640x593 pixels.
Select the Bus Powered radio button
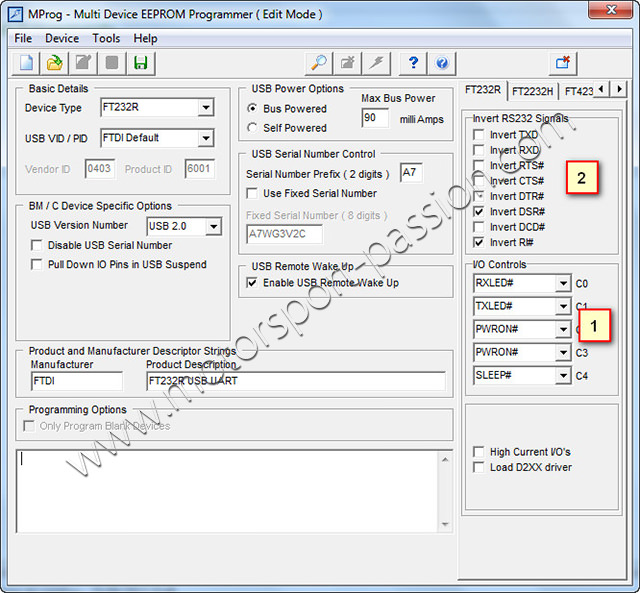click(252, 109)
